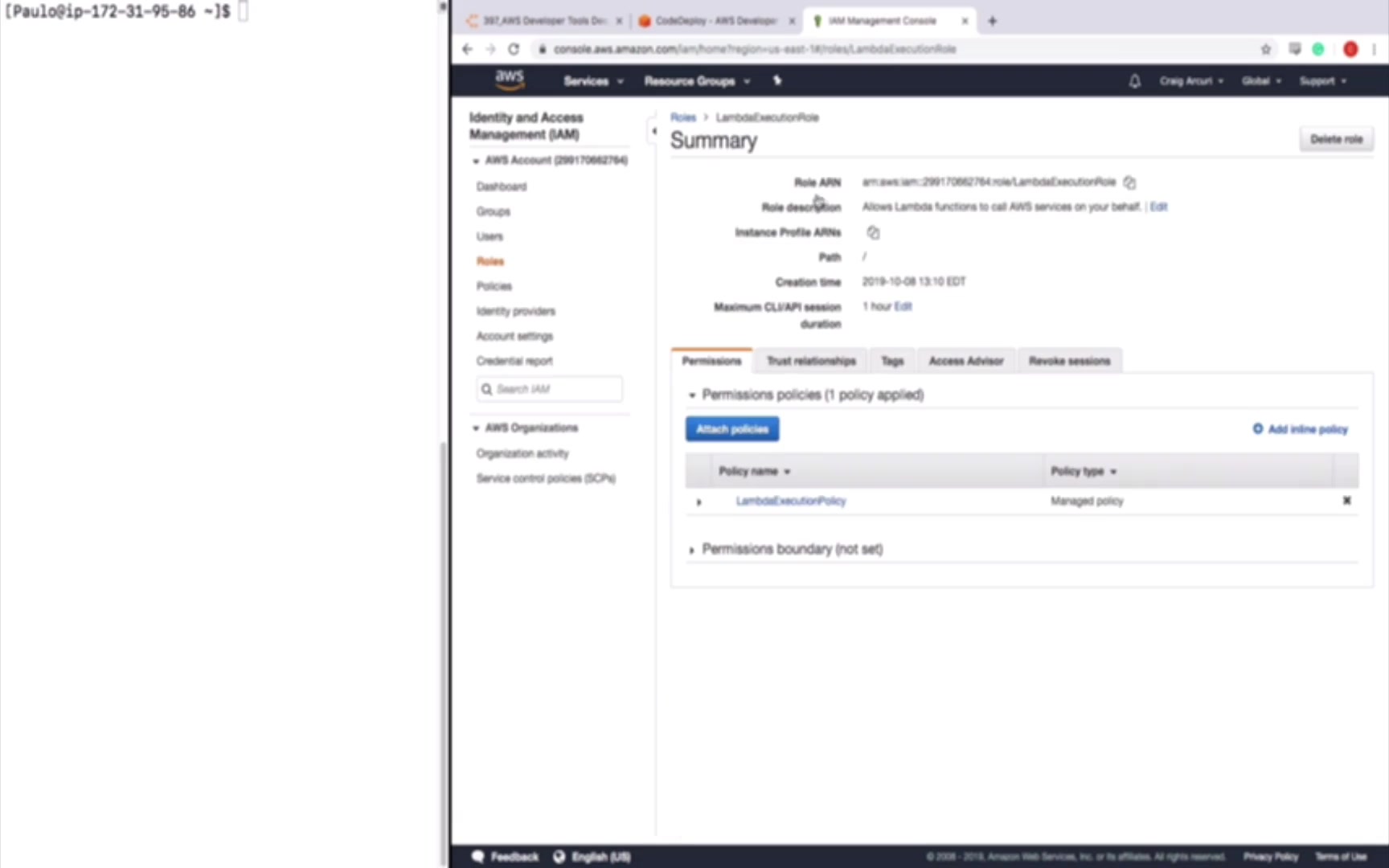Switch to the CodeDeploy browser tab
The width and height of the screenshot is (1389, 868).
tap(716, 21)
